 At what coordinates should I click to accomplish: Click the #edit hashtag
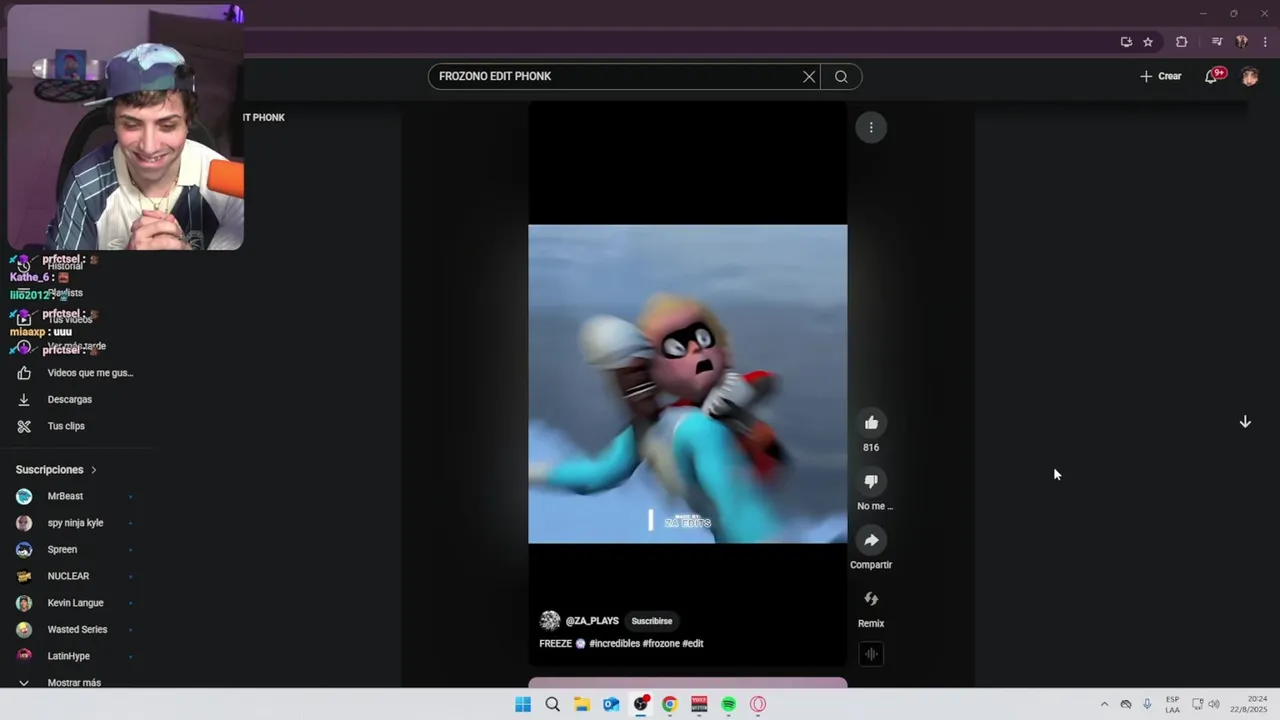tap(693, 644)
